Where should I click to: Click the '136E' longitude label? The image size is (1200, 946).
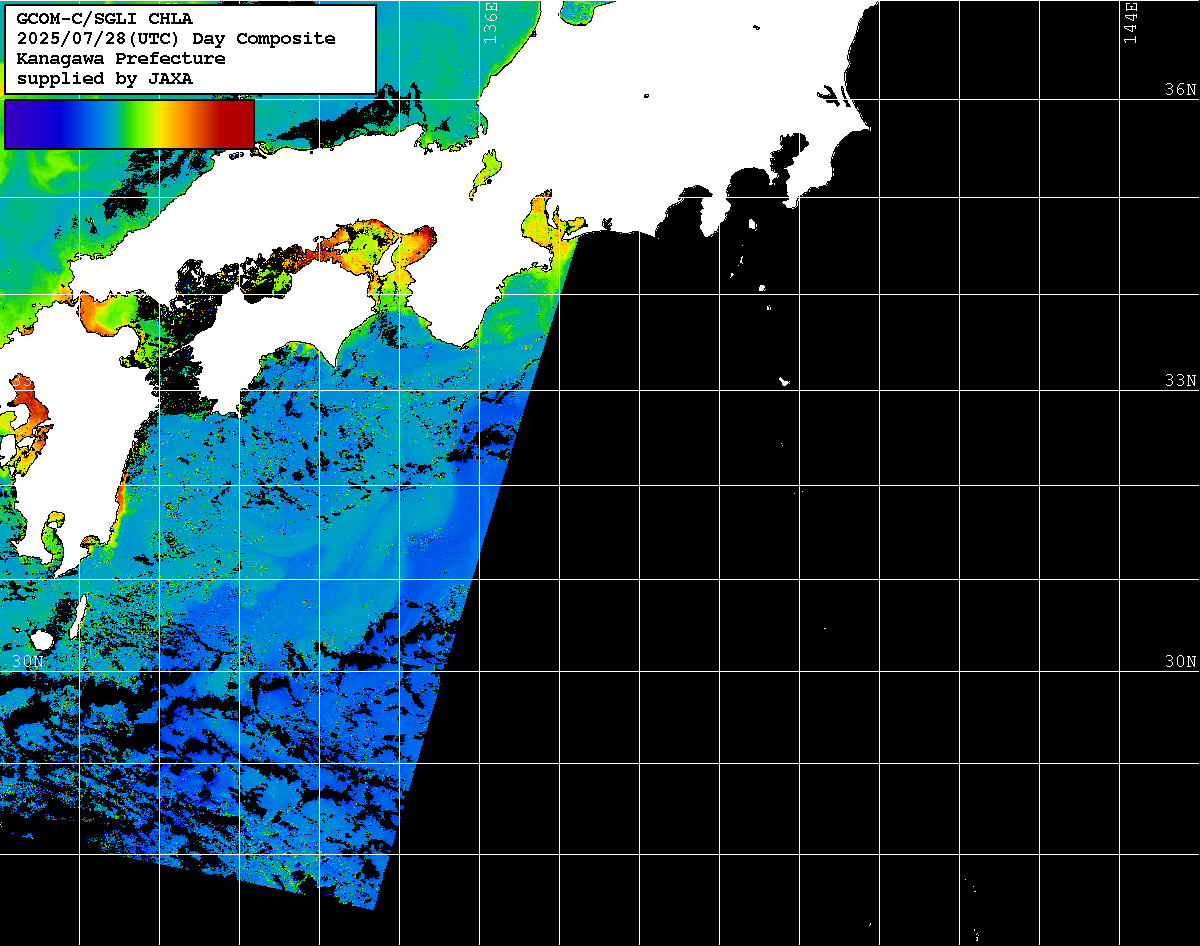pyautogui.click(x=490, y=22)
